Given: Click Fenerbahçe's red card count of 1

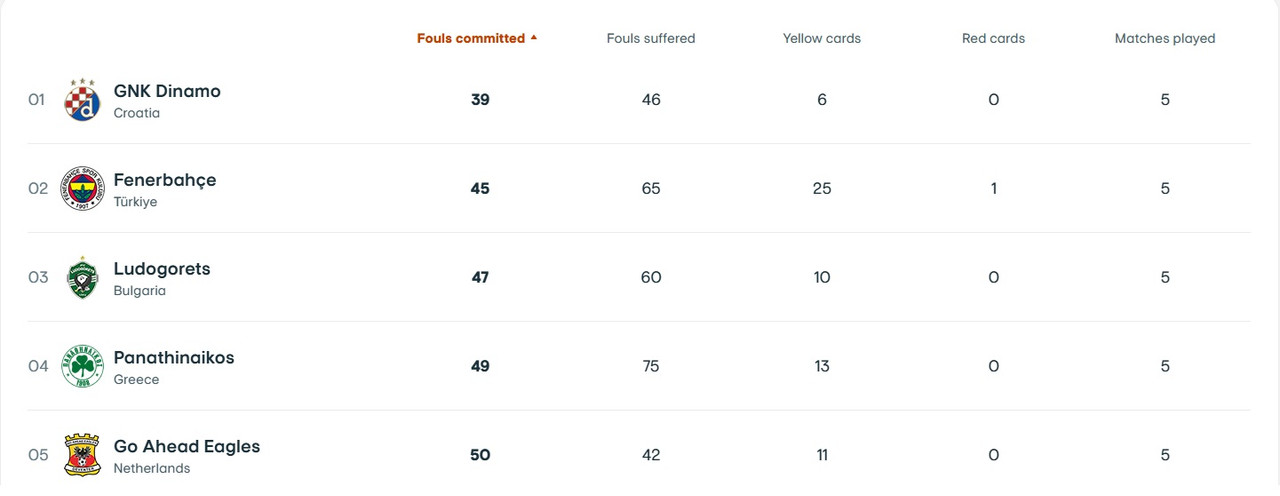Looking at the screenshot, I should (x=993, y=188).
